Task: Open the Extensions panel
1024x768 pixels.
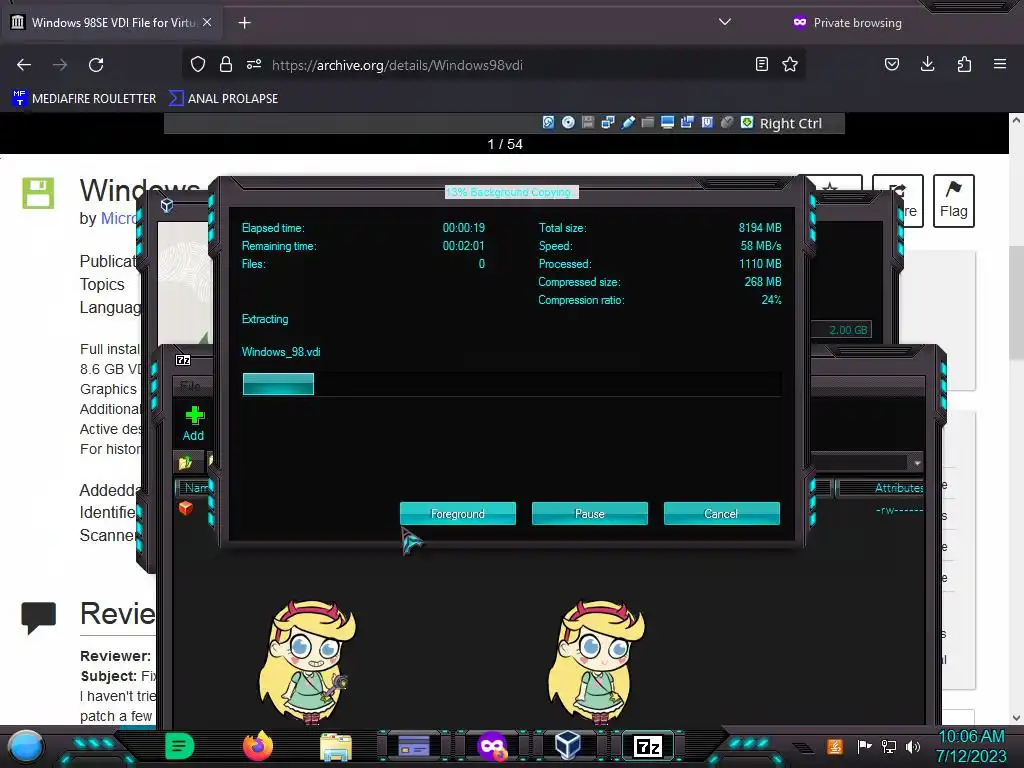Action: (964, 64)
